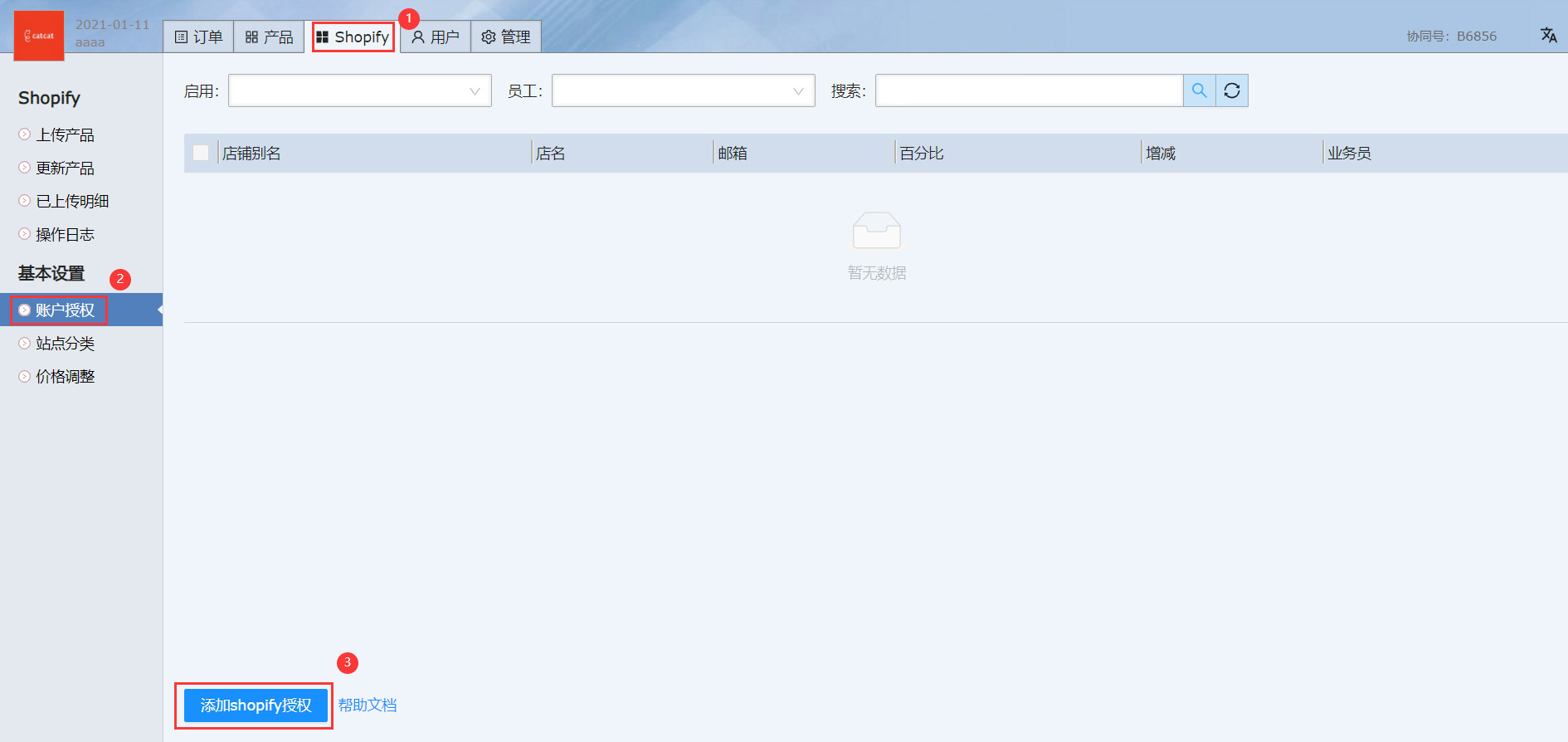Open 上传产品 in the sidebar
Screen dimensions: 1568x742
65,134
